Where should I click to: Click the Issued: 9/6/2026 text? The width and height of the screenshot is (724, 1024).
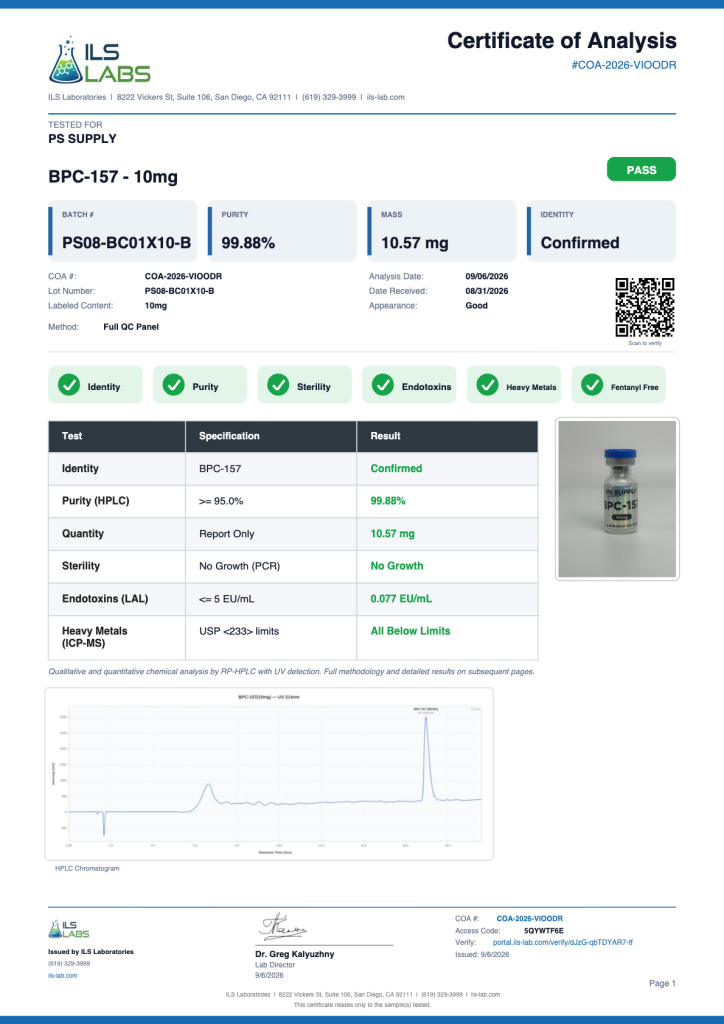[x=482, y=955]
